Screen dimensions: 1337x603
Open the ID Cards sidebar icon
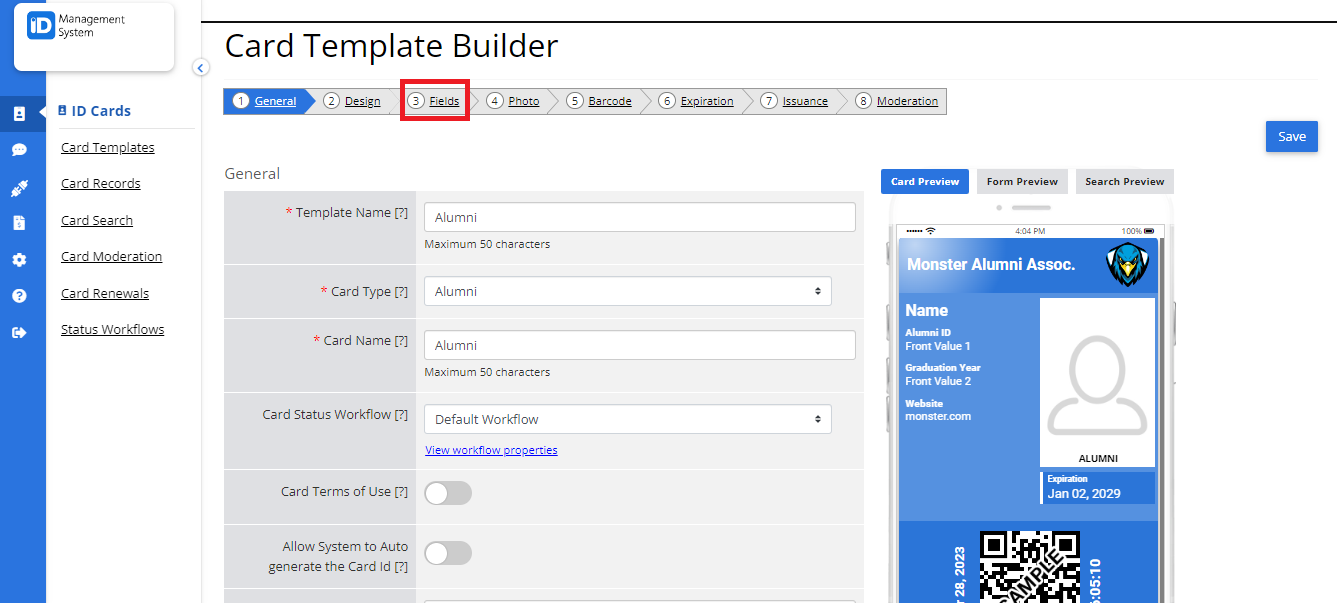point(19,114)
